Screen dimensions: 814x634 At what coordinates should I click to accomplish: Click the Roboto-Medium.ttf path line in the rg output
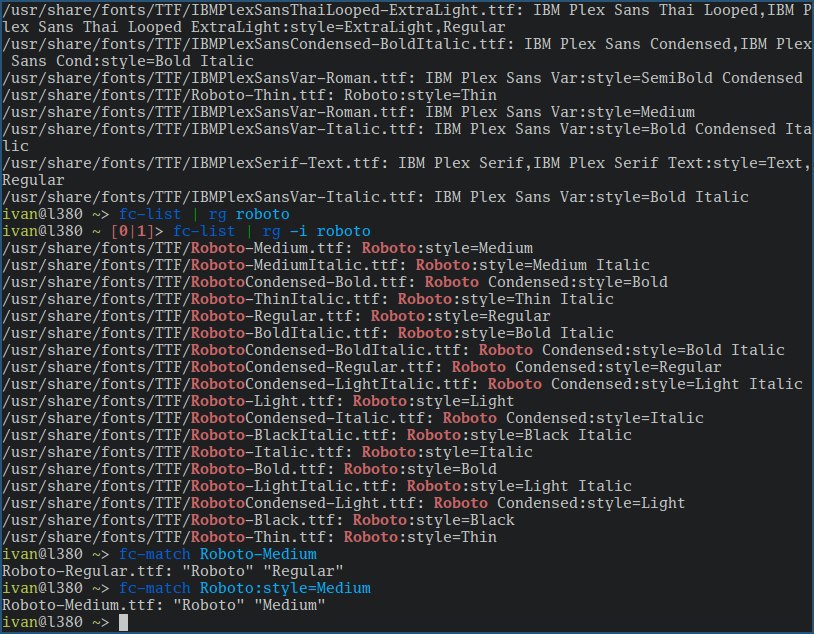(x=267, y=248)
